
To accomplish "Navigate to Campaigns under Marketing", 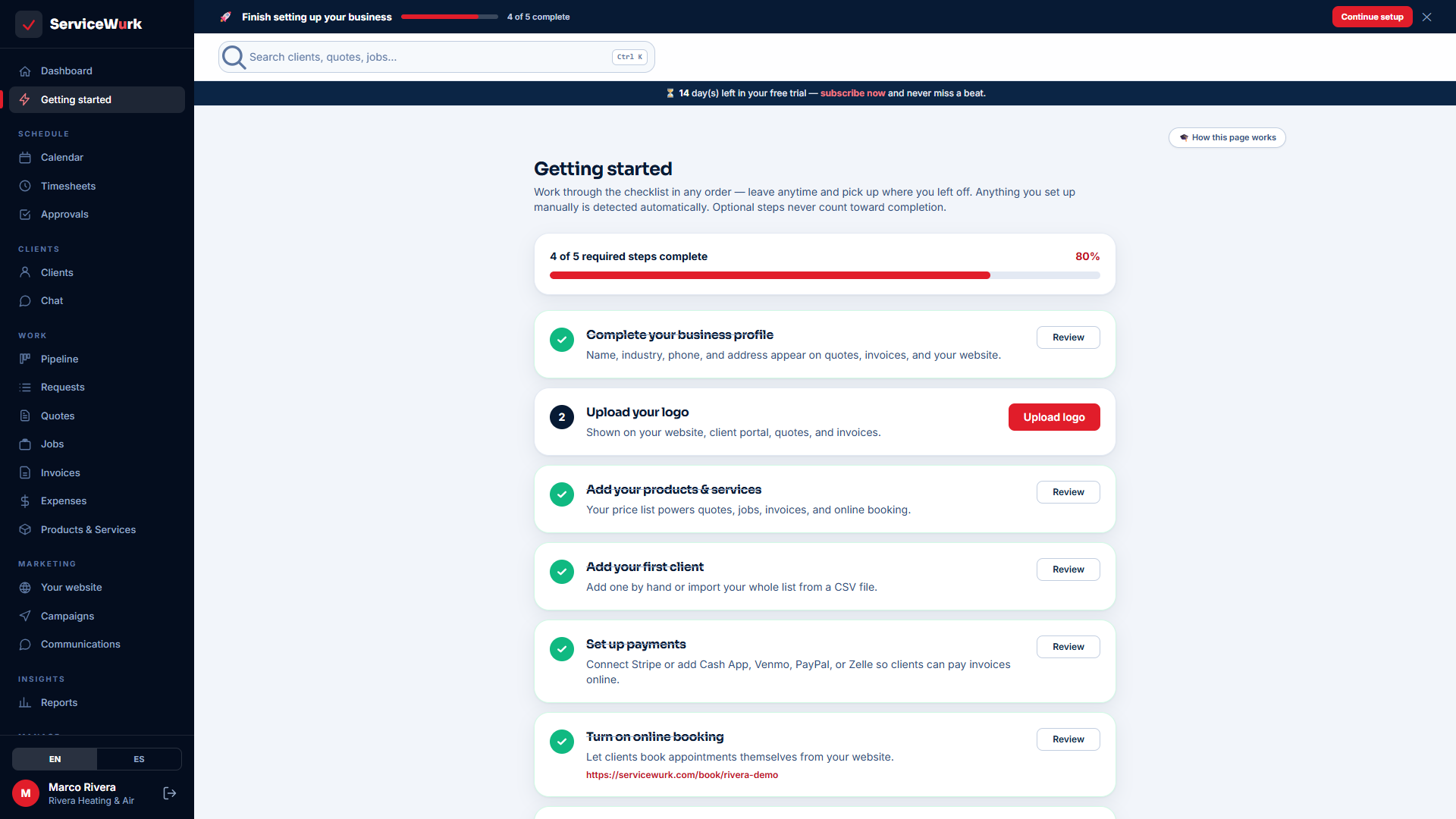I will (x=97, y=616).
